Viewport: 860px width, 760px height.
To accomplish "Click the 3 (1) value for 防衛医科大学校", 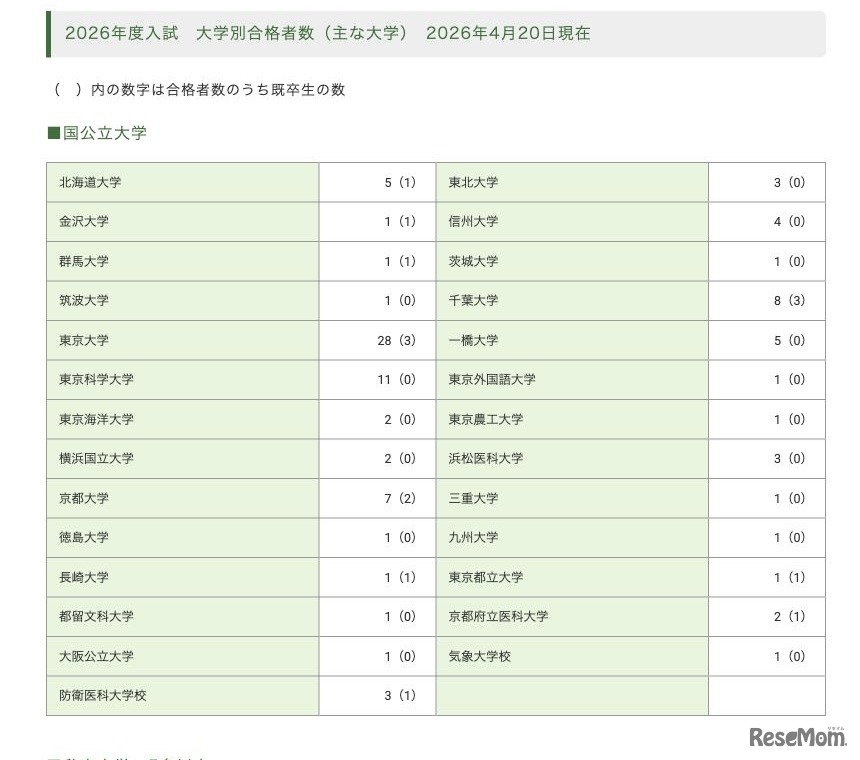I will (400, 696).
